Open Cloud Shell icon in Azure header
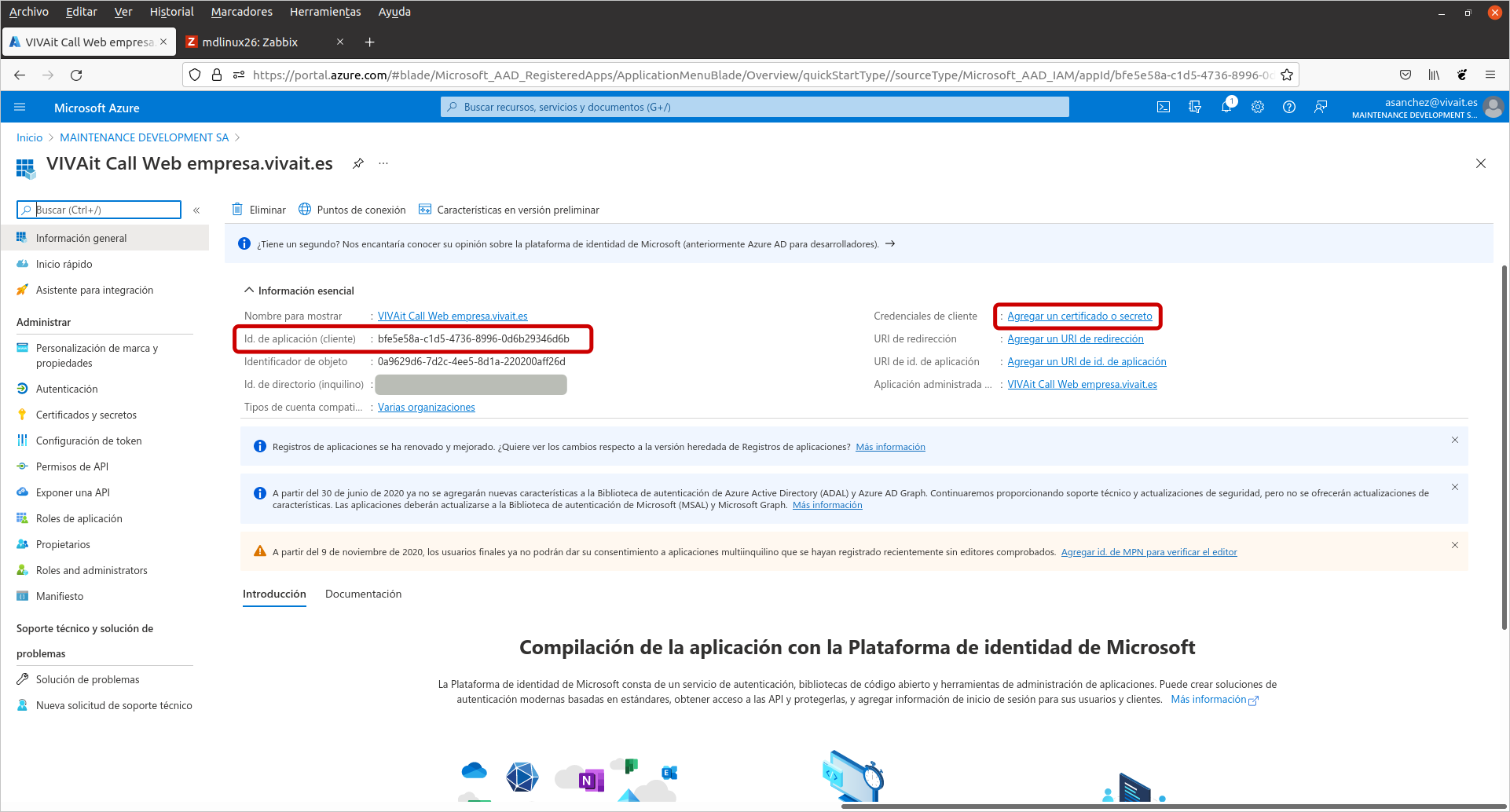Image resolution: width=1510 pixels, height=812 pixels. tap(1164, 108)
